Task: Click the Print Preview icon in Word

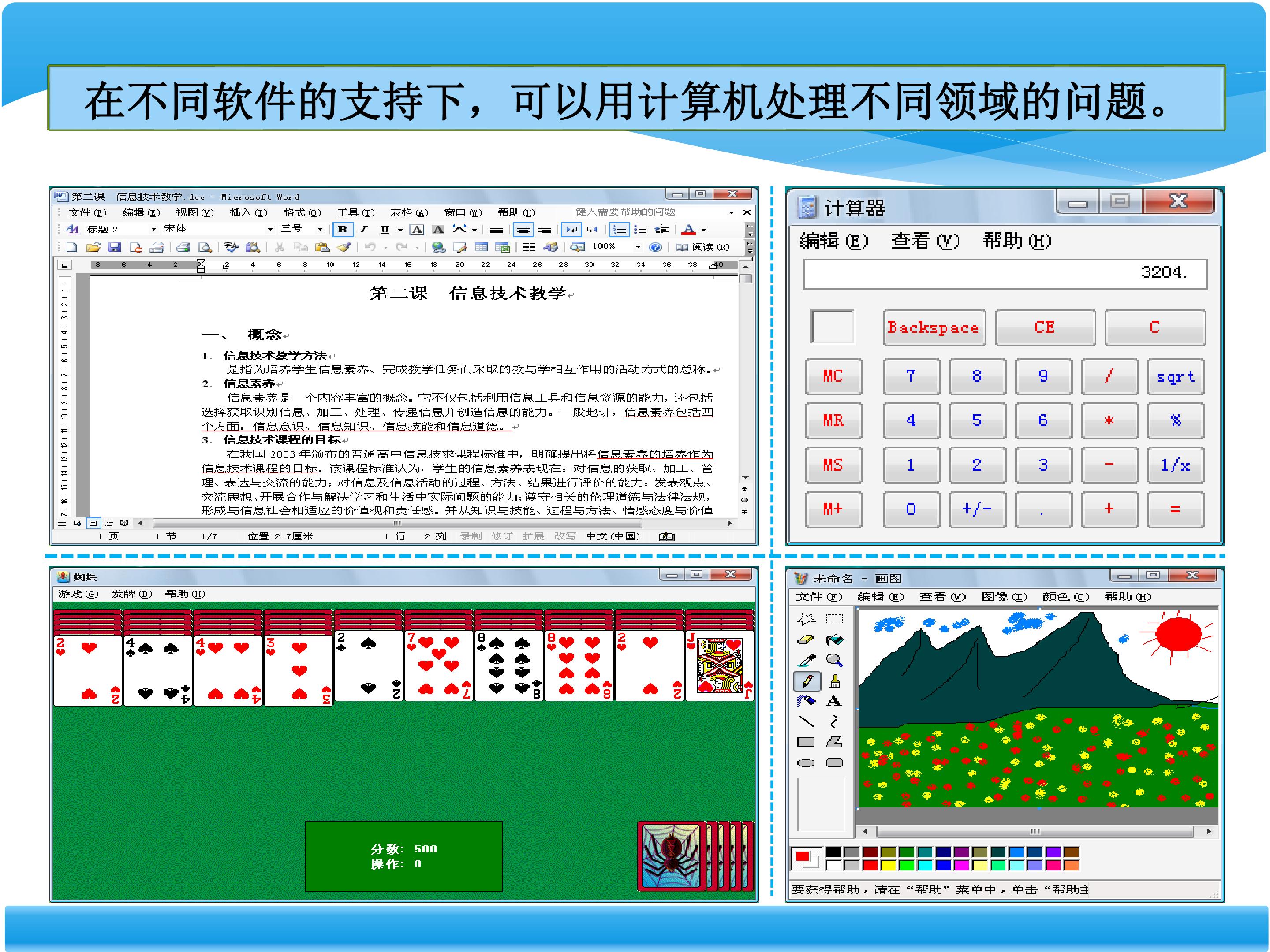Action: 205,247
